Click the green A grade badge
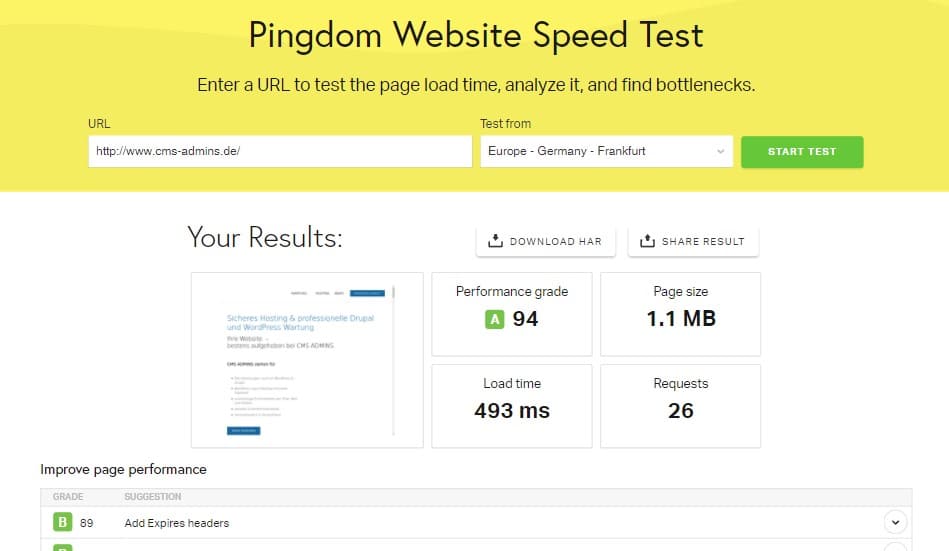 click(494, 319)
